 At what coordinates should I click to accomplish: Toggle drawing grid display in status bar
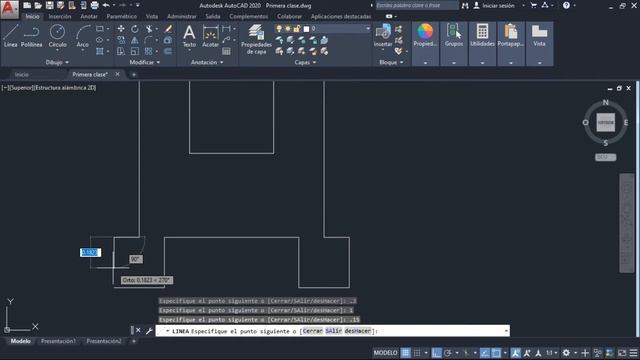[405, 353]
